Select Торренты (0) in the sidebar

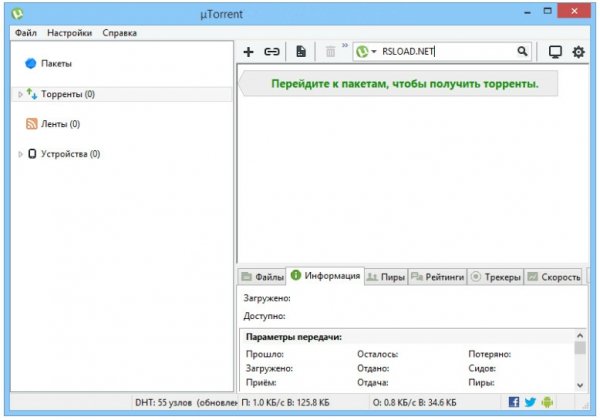pos(122,94)
